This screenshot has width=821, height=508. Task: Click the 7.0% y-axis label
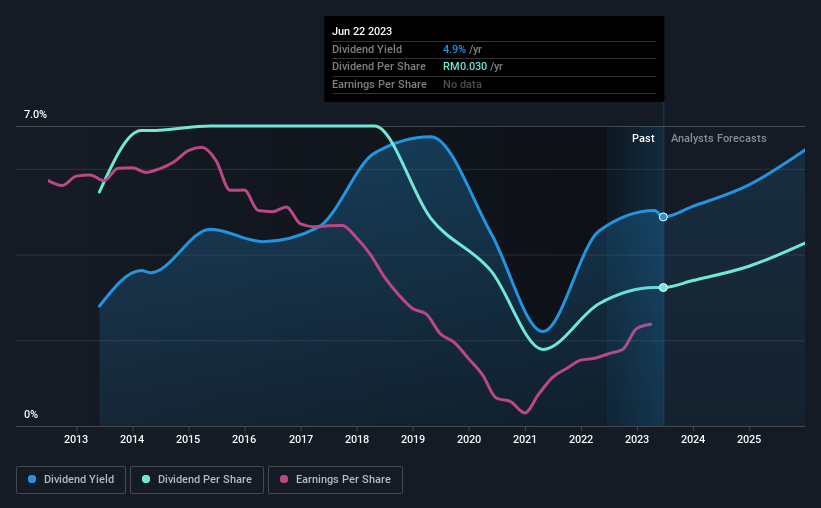click(35, 114)
